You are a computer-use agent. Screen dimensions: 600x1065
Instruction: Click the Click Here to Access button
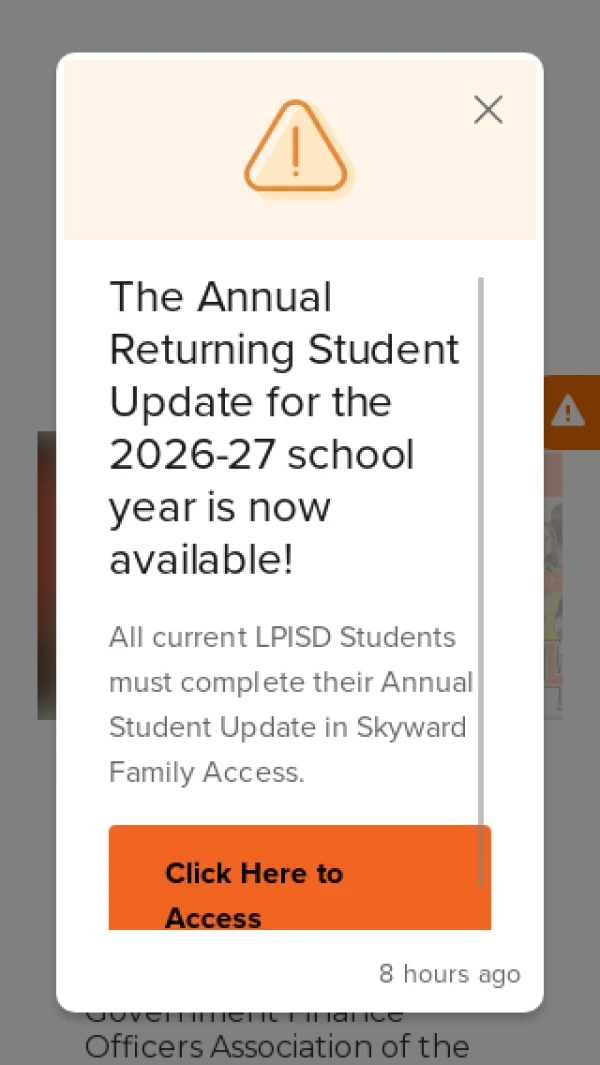tap(300, 878)
